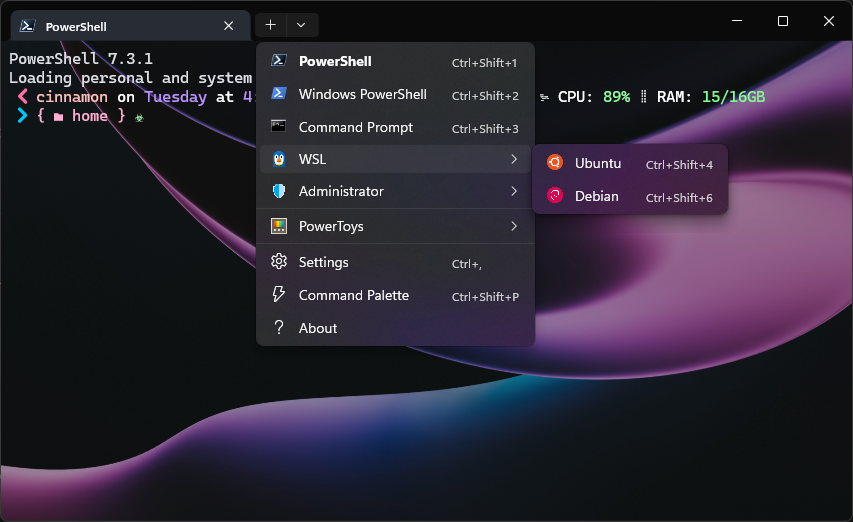Toggle the new tab dropdown arrow
853x522 pixels.
coord(301,25)
